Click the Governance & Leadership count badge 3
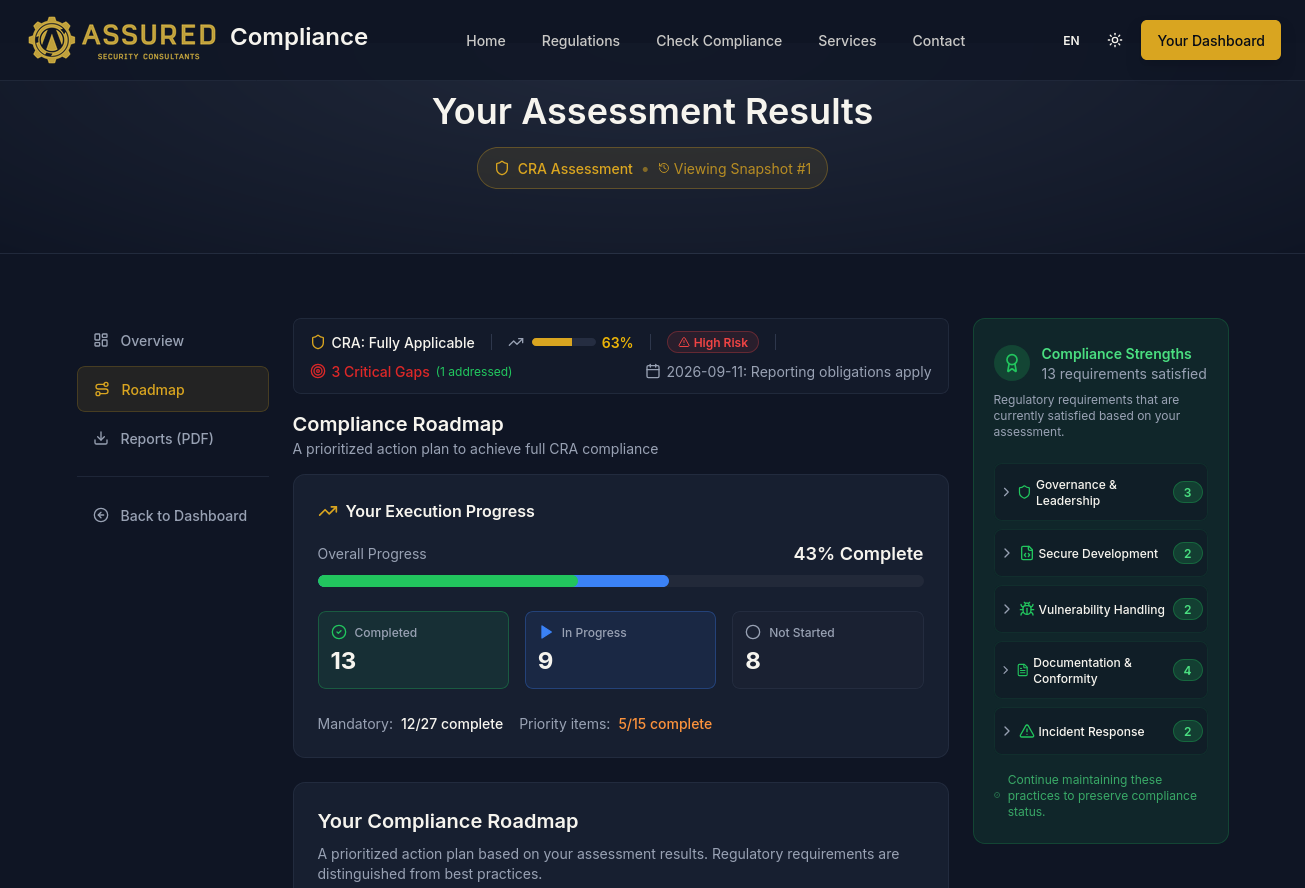This screenshot has height=888, width=1305. click(x=1187, y=492)
